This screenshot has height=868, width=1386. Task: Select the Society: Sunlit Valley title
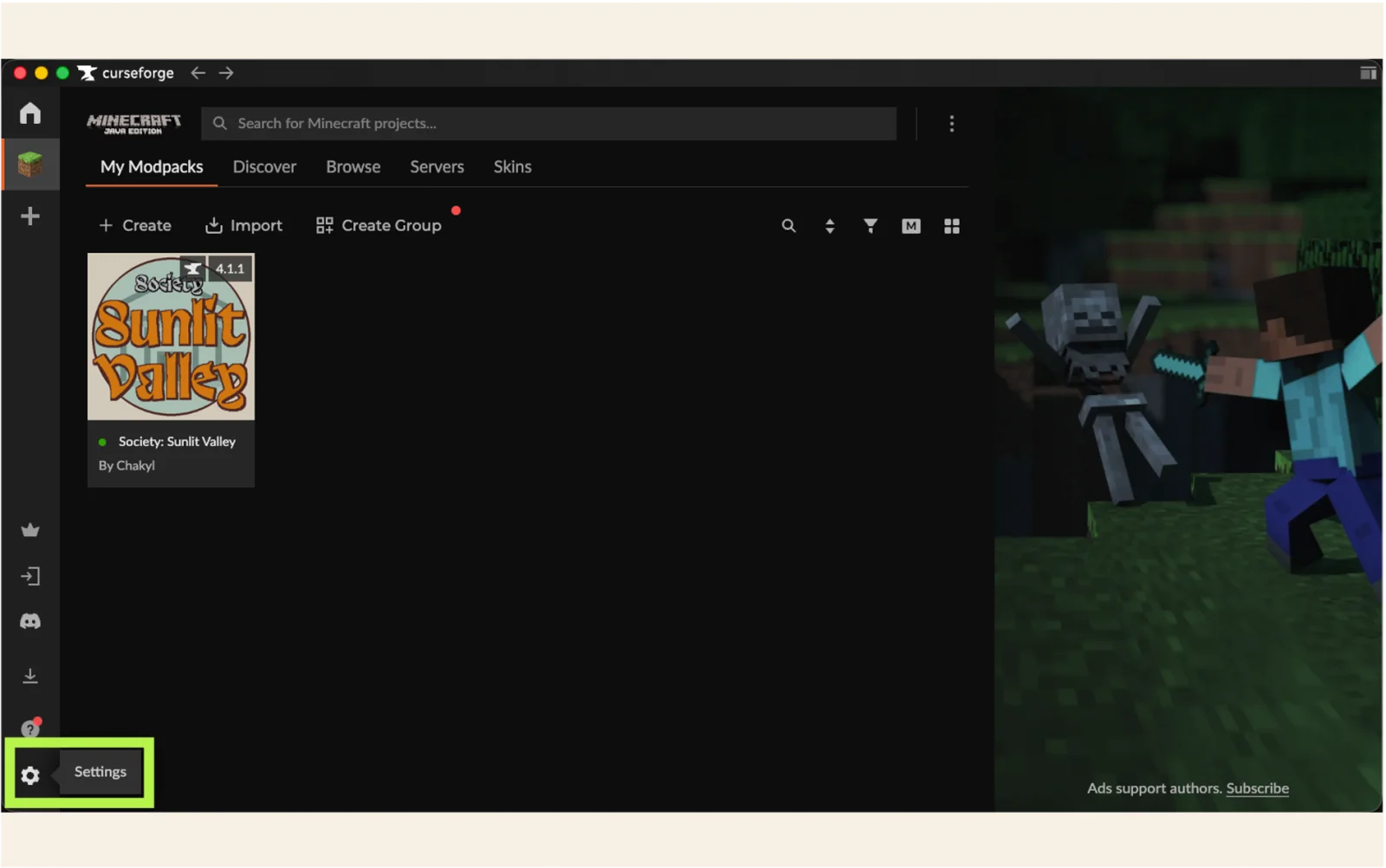(x=177, y=442)
